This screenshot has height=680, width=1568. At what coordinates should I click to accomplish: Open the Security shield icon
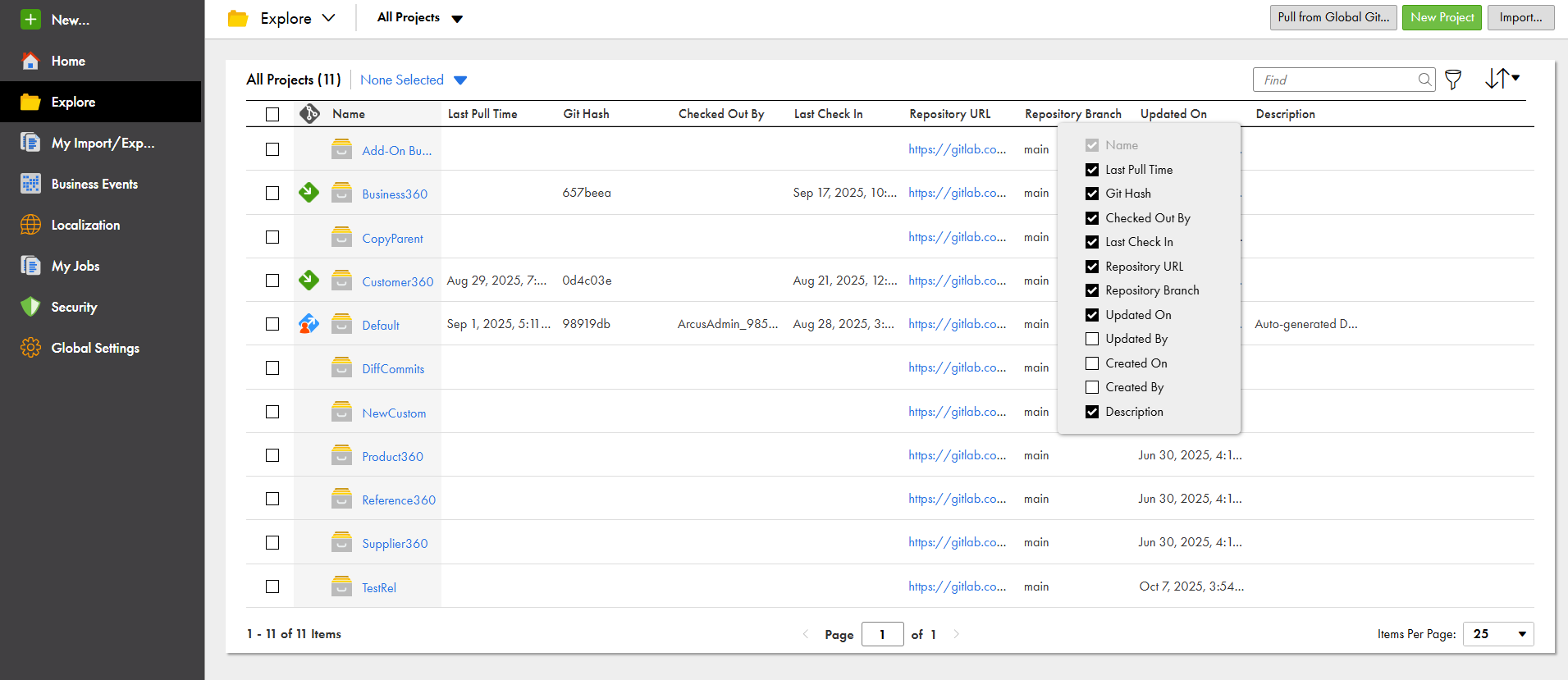30,307
